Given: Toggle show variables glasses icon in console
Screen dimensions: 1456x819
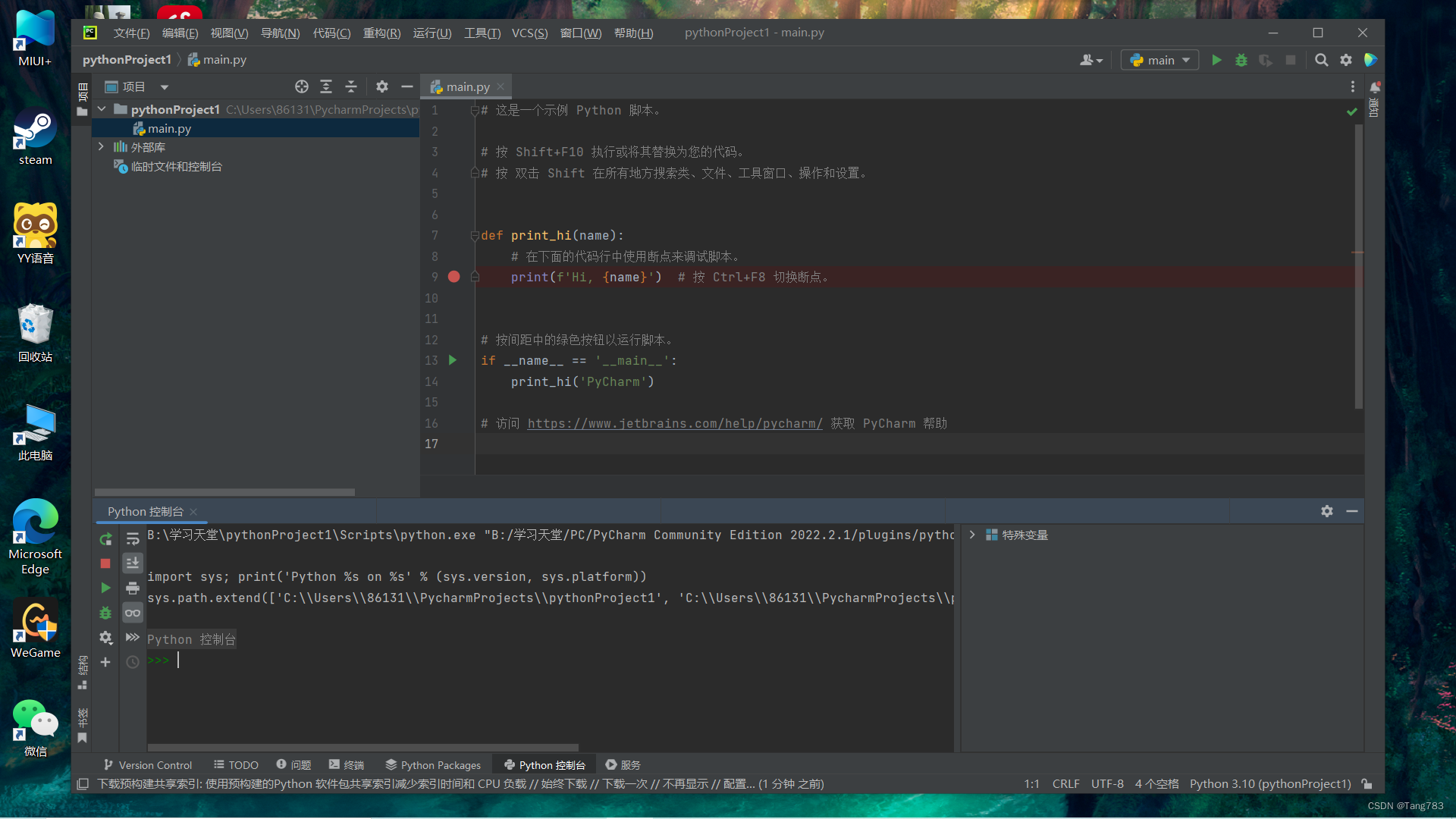Looking at the screenshot, I should 133,613.
